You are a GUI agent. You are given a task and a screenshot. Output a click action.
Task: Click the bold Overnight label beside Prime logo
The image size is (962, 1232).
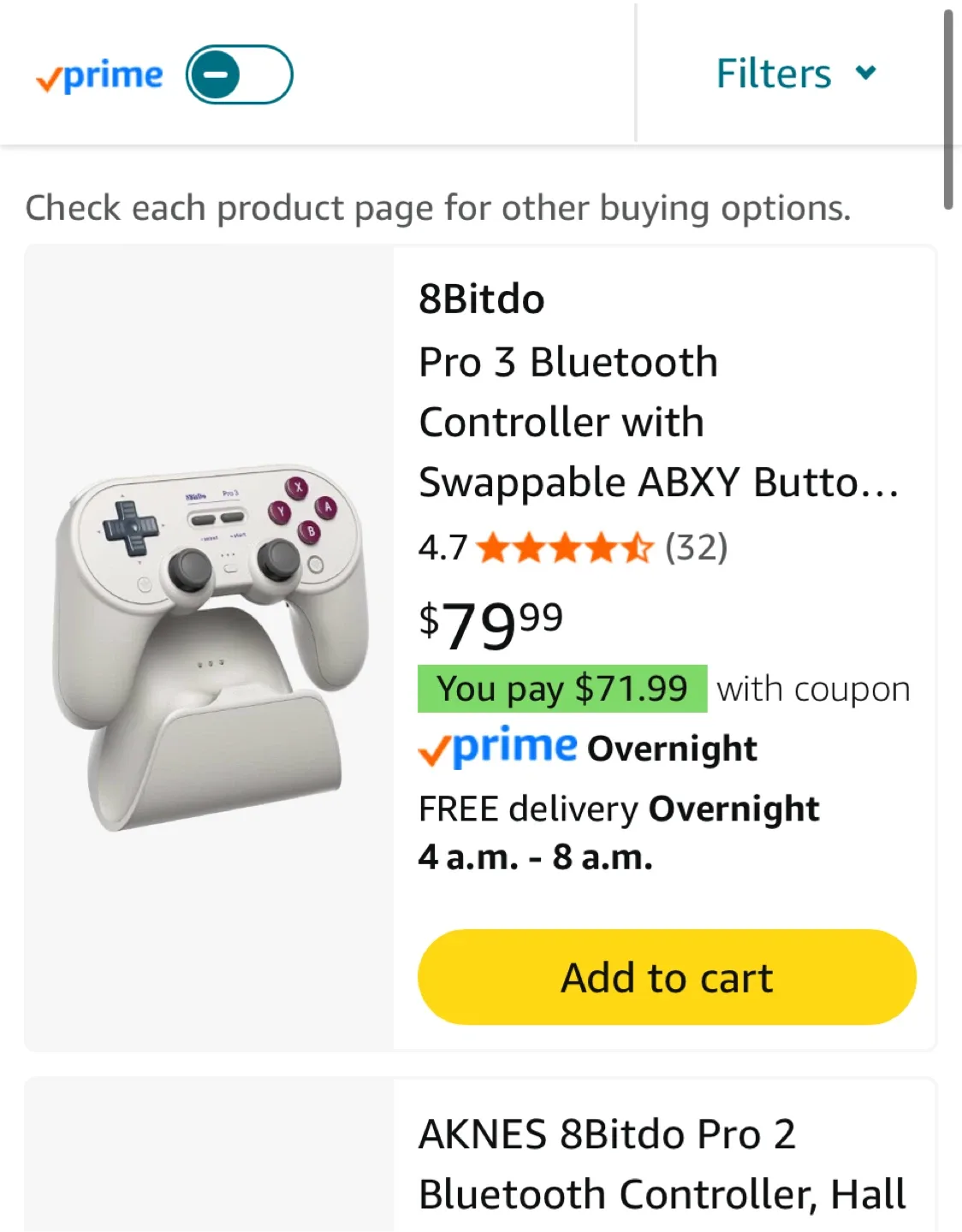coord(672,749)
